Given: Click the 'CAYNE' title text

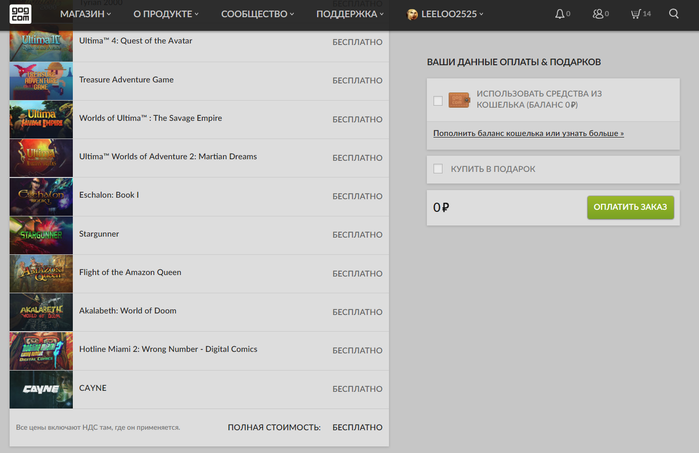Looking at the screenshot, I should tap(93, 388).
